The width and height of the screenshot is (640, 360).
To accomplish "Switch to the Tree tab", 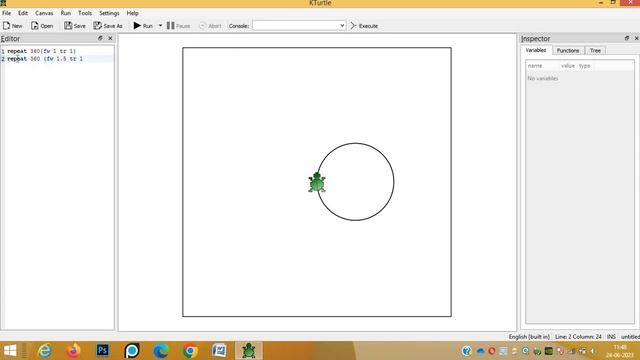I will tap(595, 51).
